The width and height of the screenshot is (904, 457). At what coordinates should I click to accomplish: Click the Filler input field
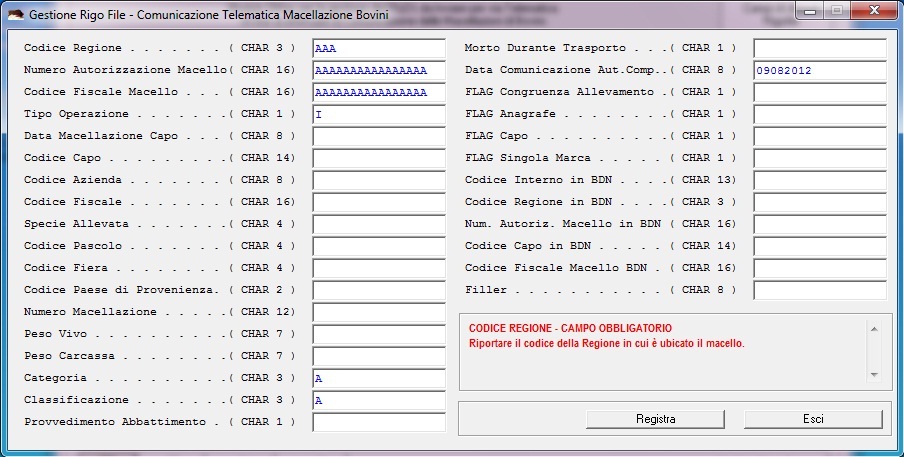point(820,290)
